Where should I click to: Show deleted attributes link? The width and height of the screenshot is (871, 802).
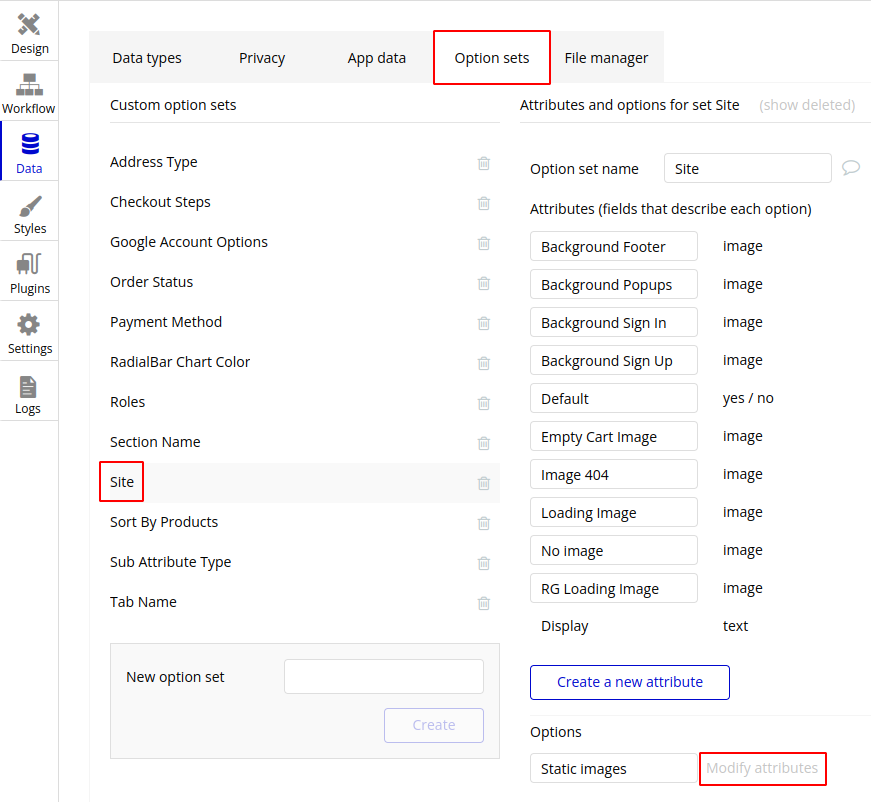[x=807, y=105]
